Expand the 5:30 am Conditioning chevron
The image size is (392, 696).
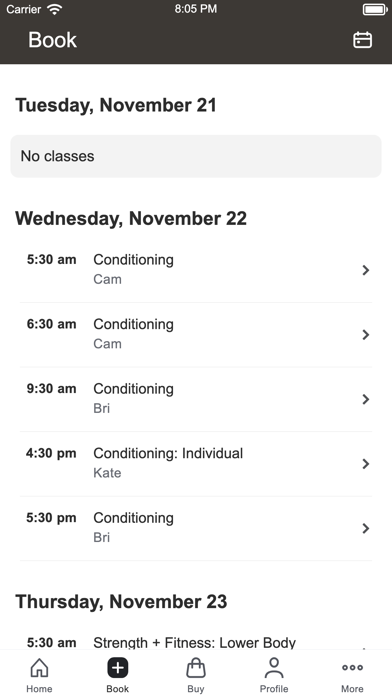[x=366, y=270]
